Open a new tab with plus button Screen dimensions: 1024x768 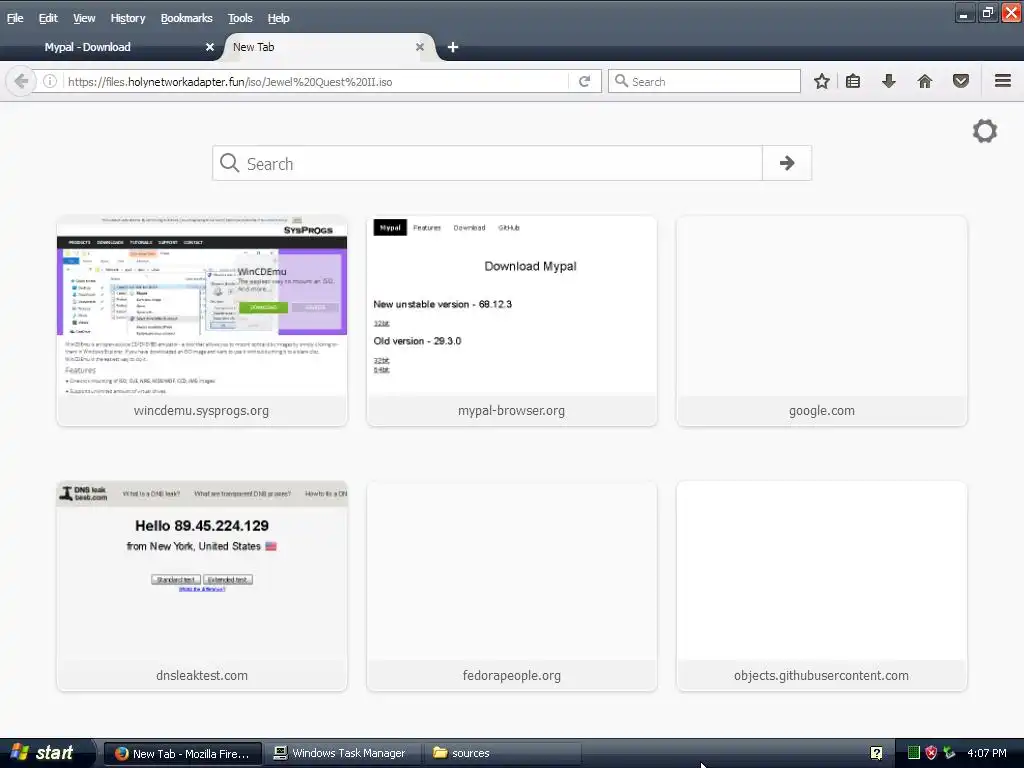(453, 47)
